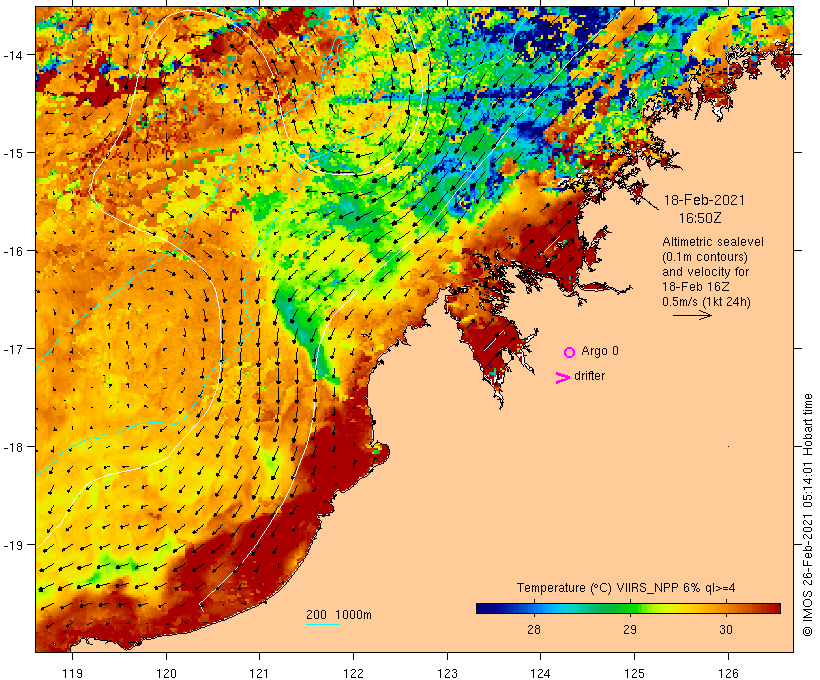Image resolution: width=820 pixels, height=680 pixels.
Task: Click latitude axis label -19
Action: click(12, 545)
